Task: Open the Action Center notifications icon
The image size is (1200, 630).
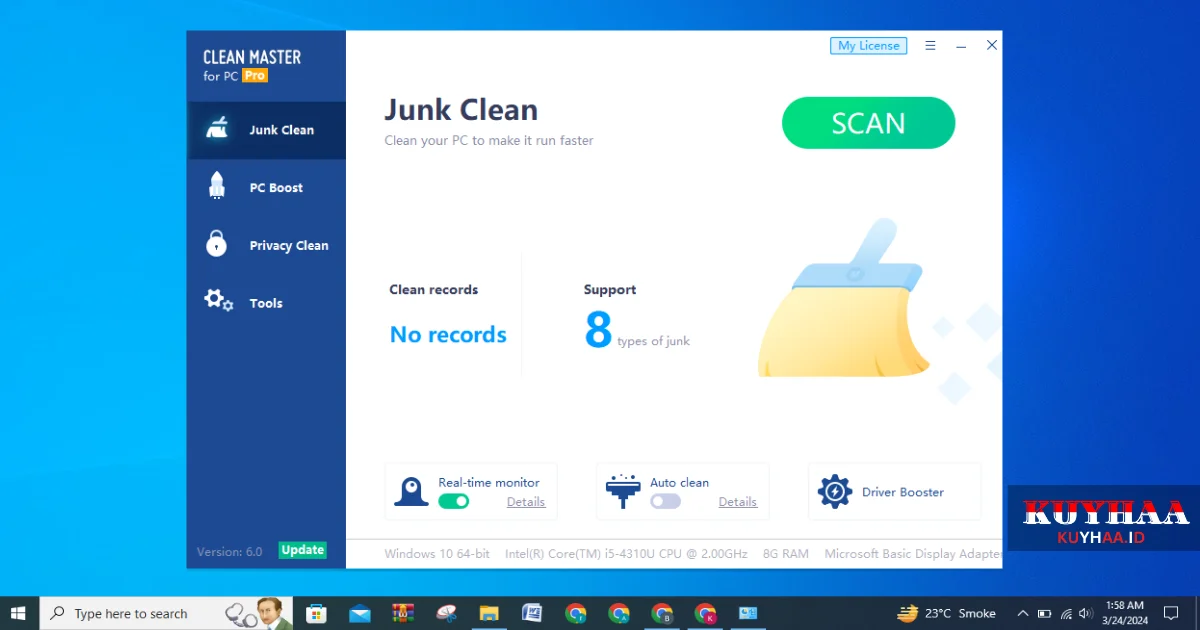Action: pyautogui.click(x=1171, y=613)
